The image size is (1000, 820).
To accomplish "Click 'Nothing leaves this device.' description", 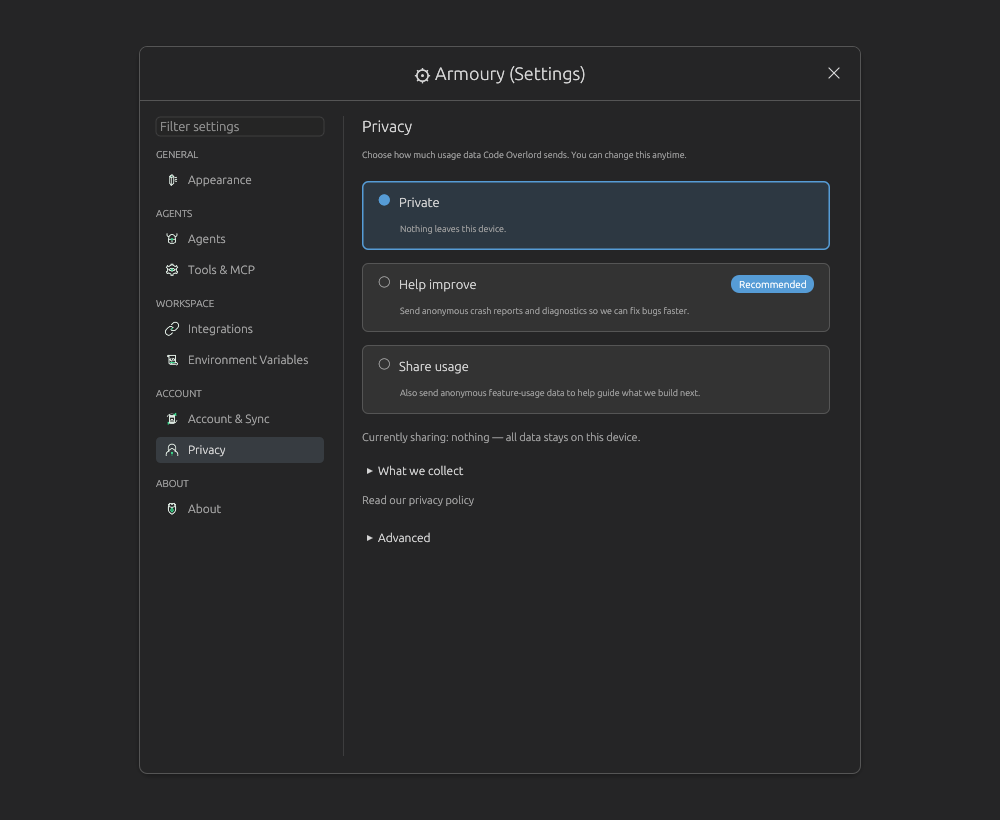I will (x=453, y=229).
